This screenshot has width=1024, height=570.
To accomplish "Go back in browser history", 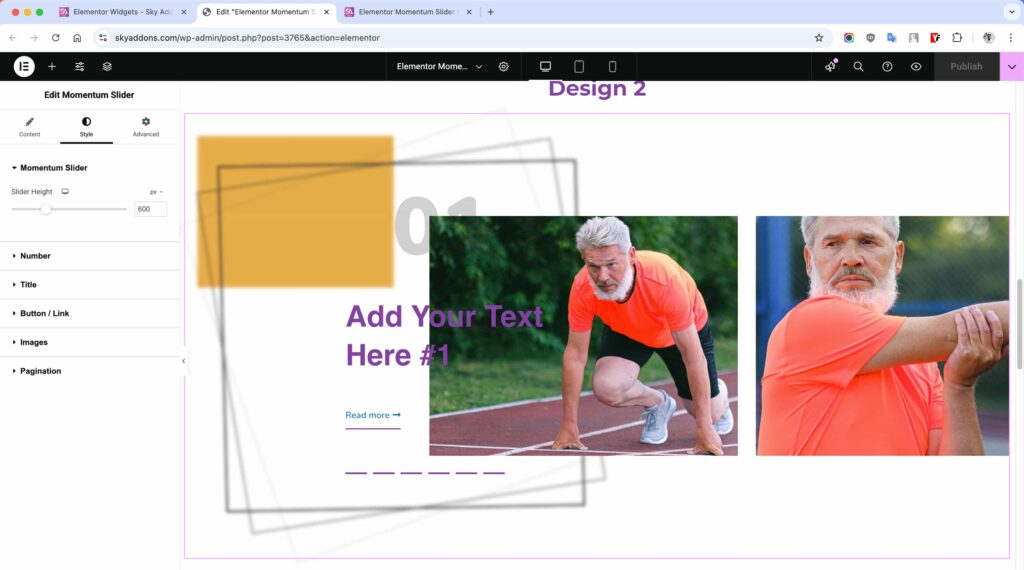I will [x=12, y=38].
